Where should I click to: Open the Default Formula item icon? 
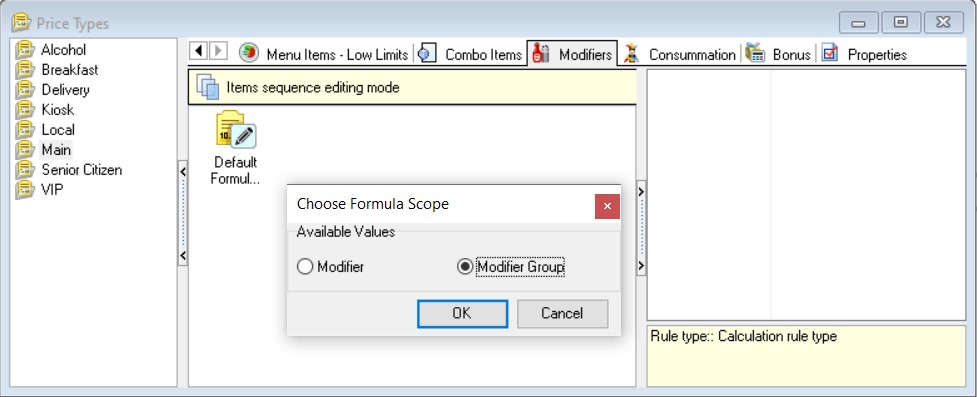[236, 130]
